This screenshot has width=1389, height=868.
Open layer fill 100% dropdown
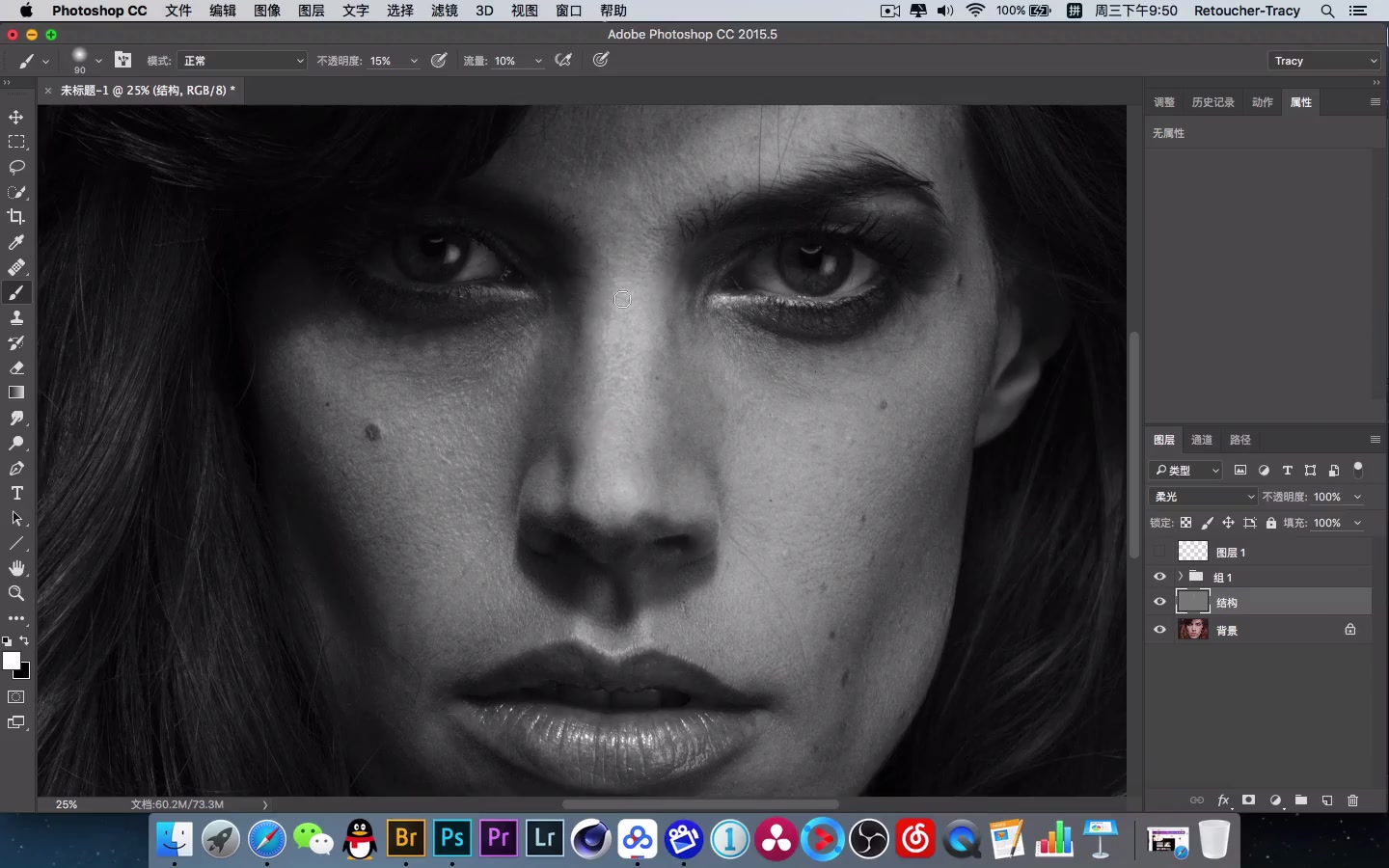point(1357,523)
